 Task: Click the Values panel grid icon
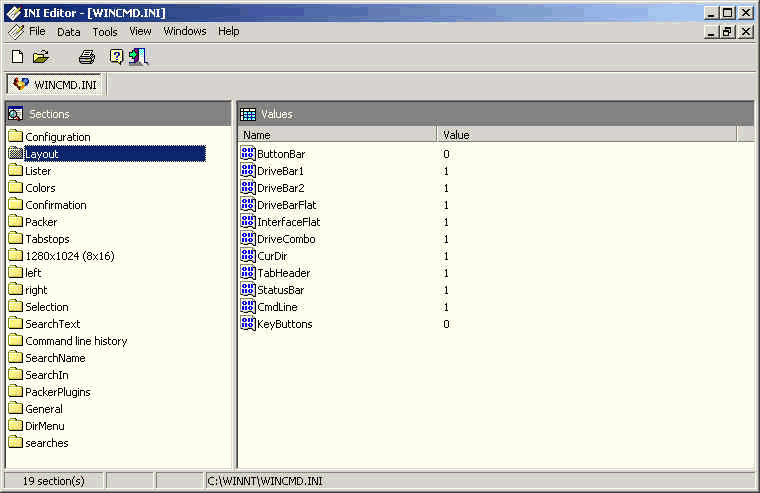[x=248, y=114]
